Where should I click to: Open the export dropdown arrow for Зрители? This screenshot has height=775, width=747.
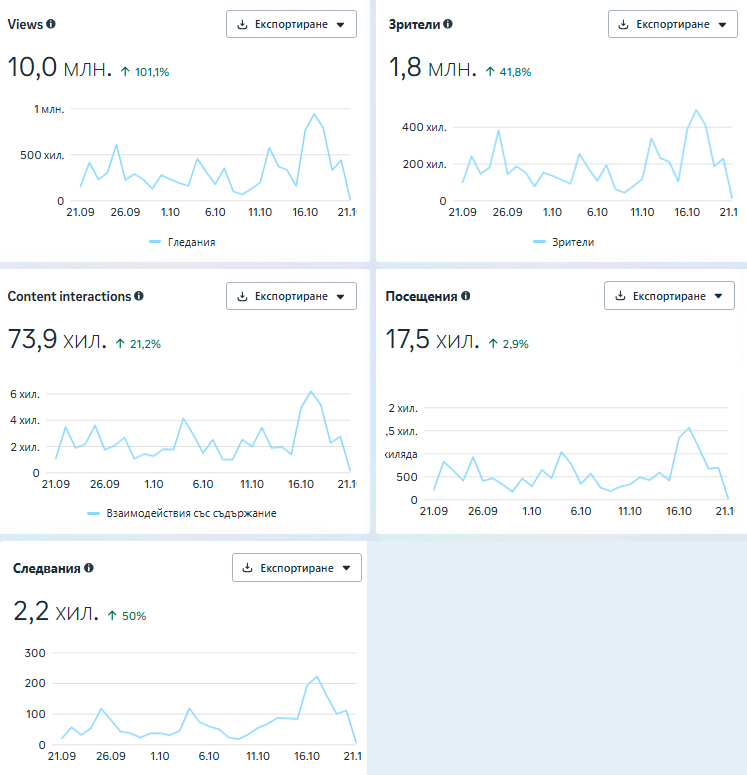click(x=722, y=25)
